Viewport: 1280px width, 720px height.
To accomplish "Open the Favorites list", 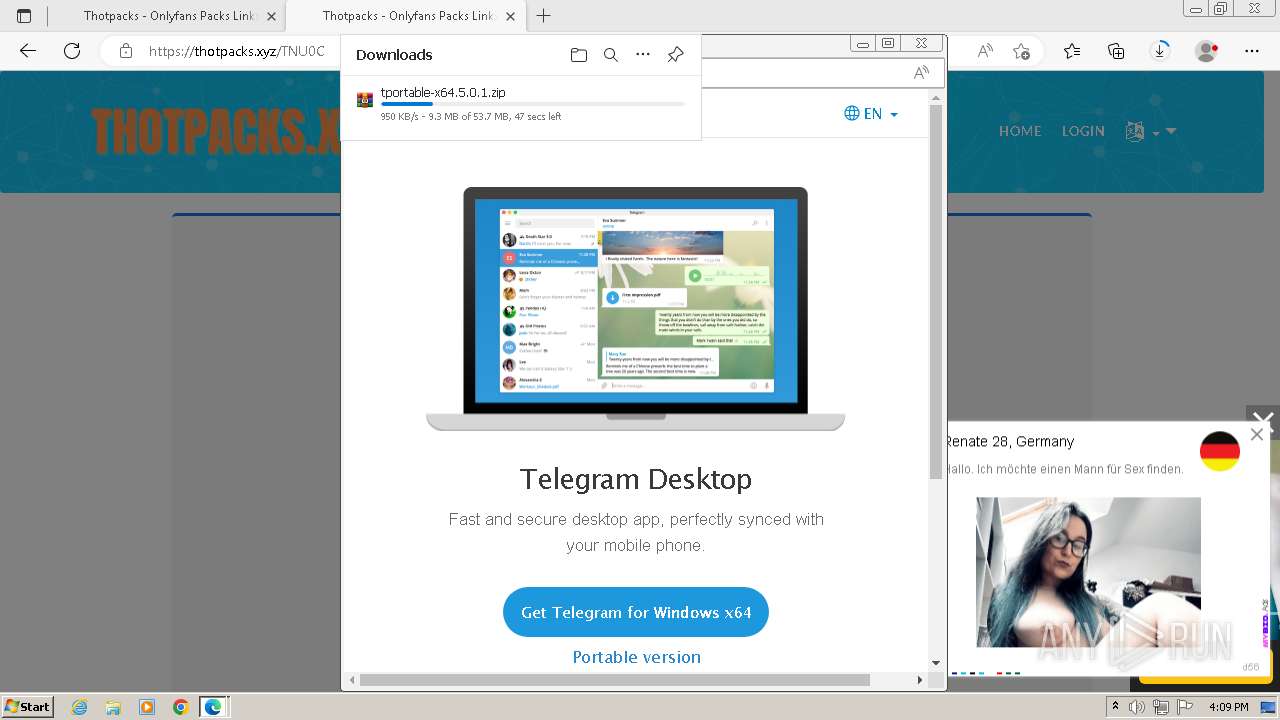I will pyautogui.click(x=1072, y=51).
